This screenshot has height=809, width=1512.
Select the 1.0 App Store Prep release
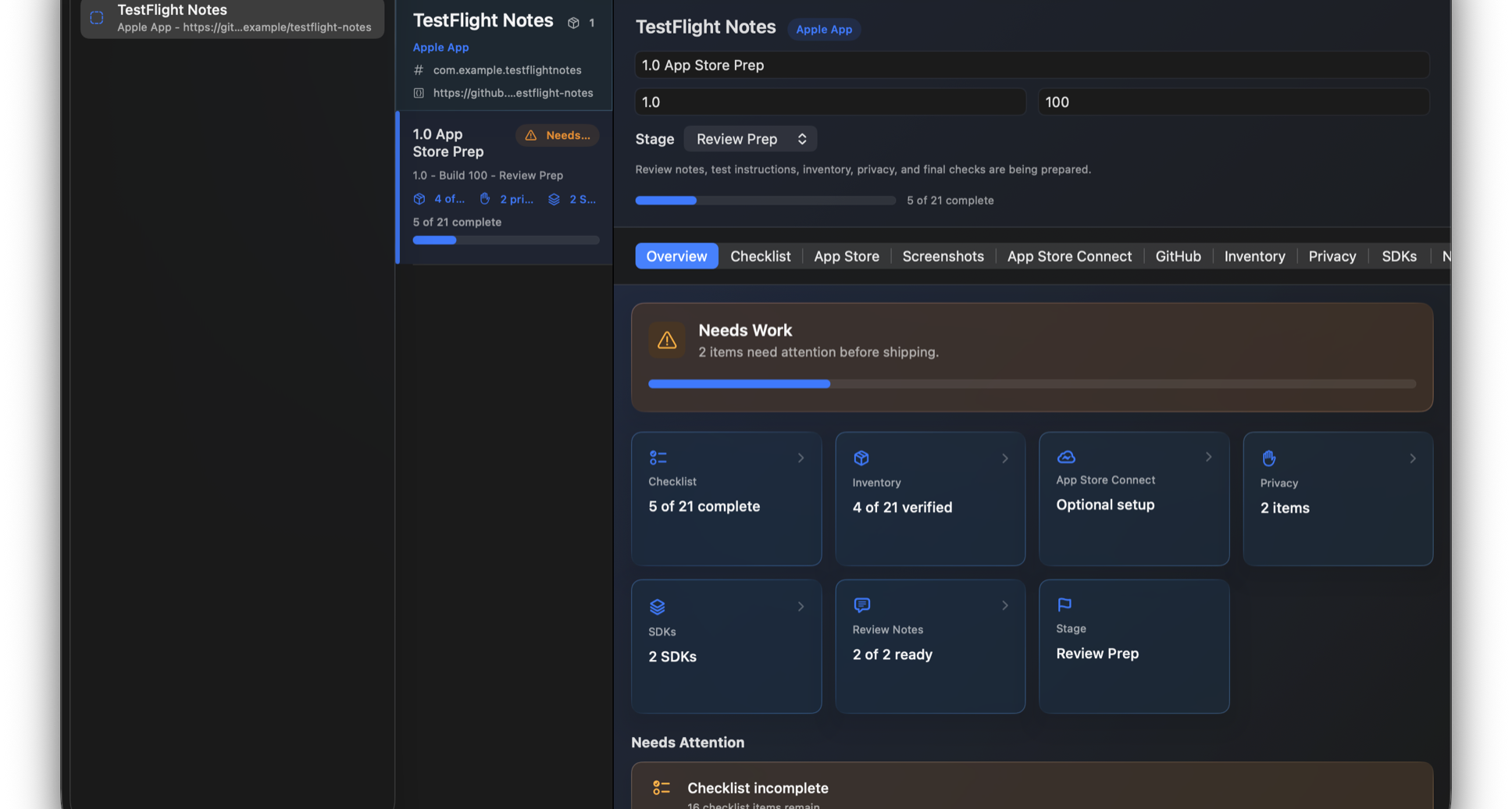[x=505, y=187]
